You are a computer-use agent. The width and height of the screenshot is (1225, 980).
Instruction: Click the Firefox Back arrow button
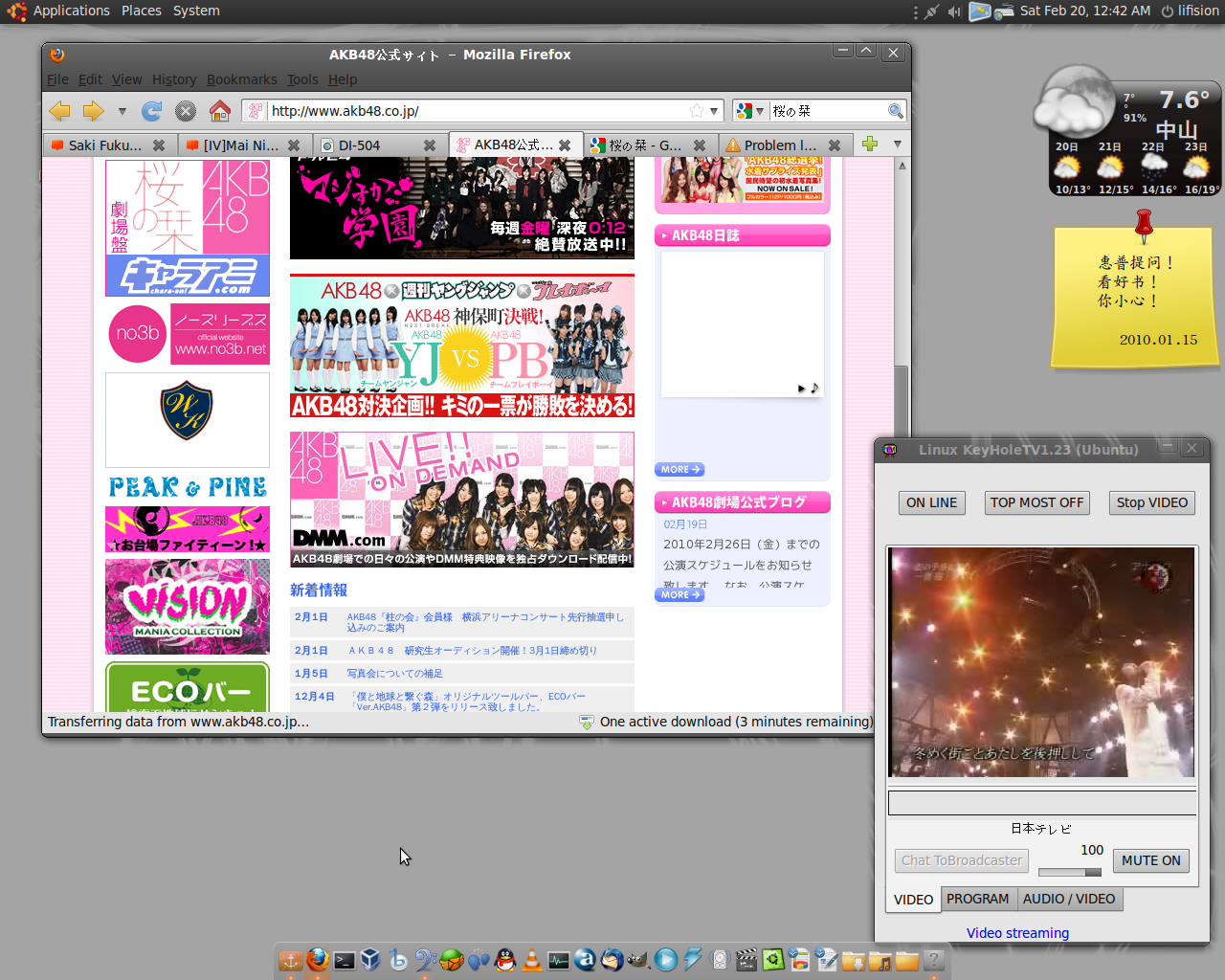click(59, 111)
